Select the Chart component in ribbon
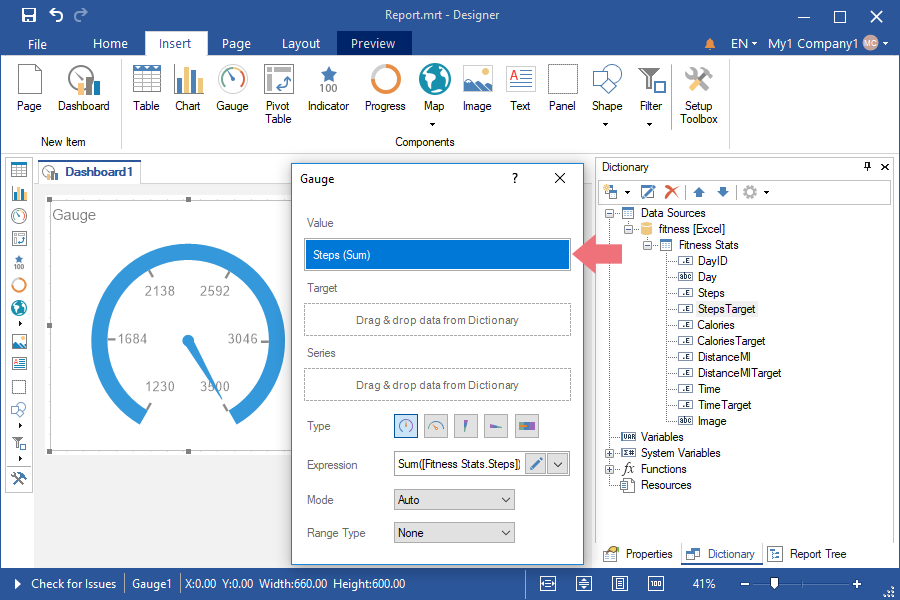Viewport: 900px width, 600px height. 188,90
